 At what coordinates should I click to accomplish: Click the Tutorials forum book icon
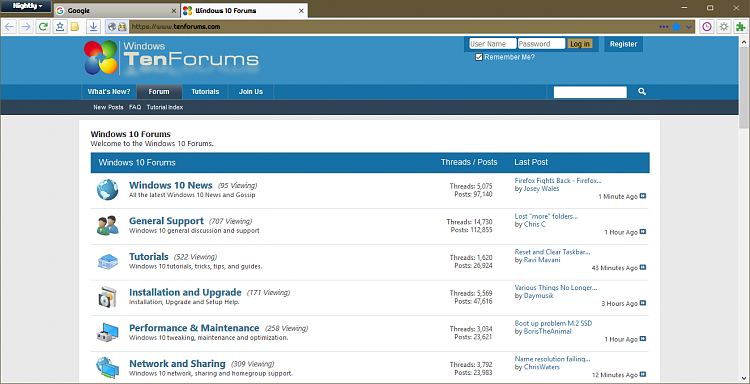pos(108,261)
